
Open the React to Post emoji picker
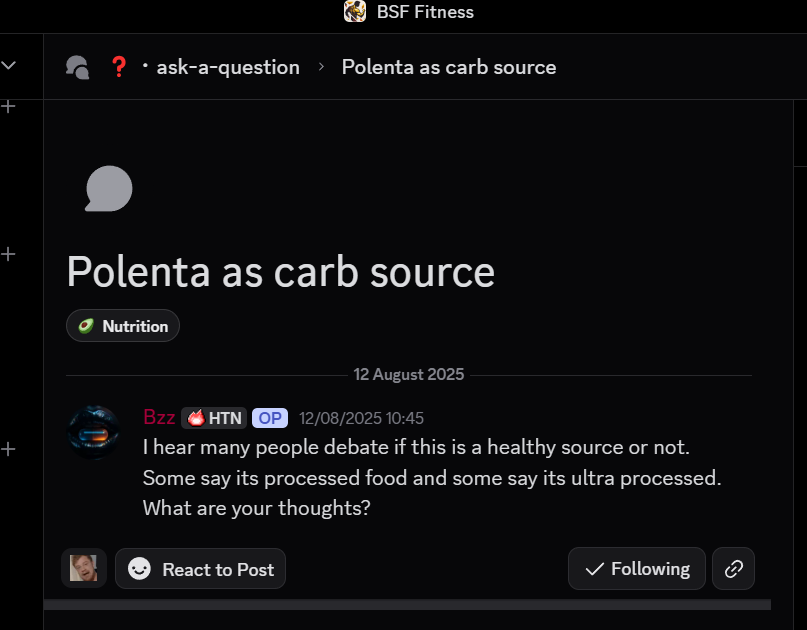(x=200, y=569)
